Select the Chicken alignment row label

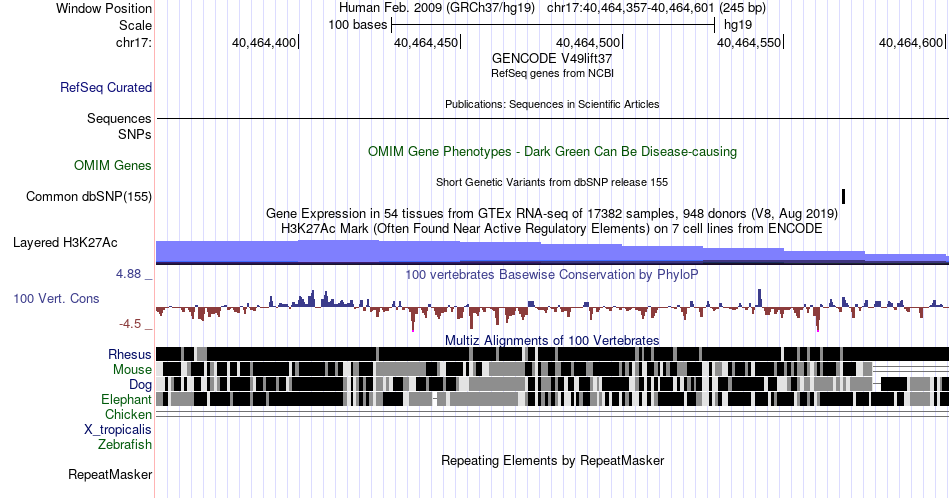[128, 414]
